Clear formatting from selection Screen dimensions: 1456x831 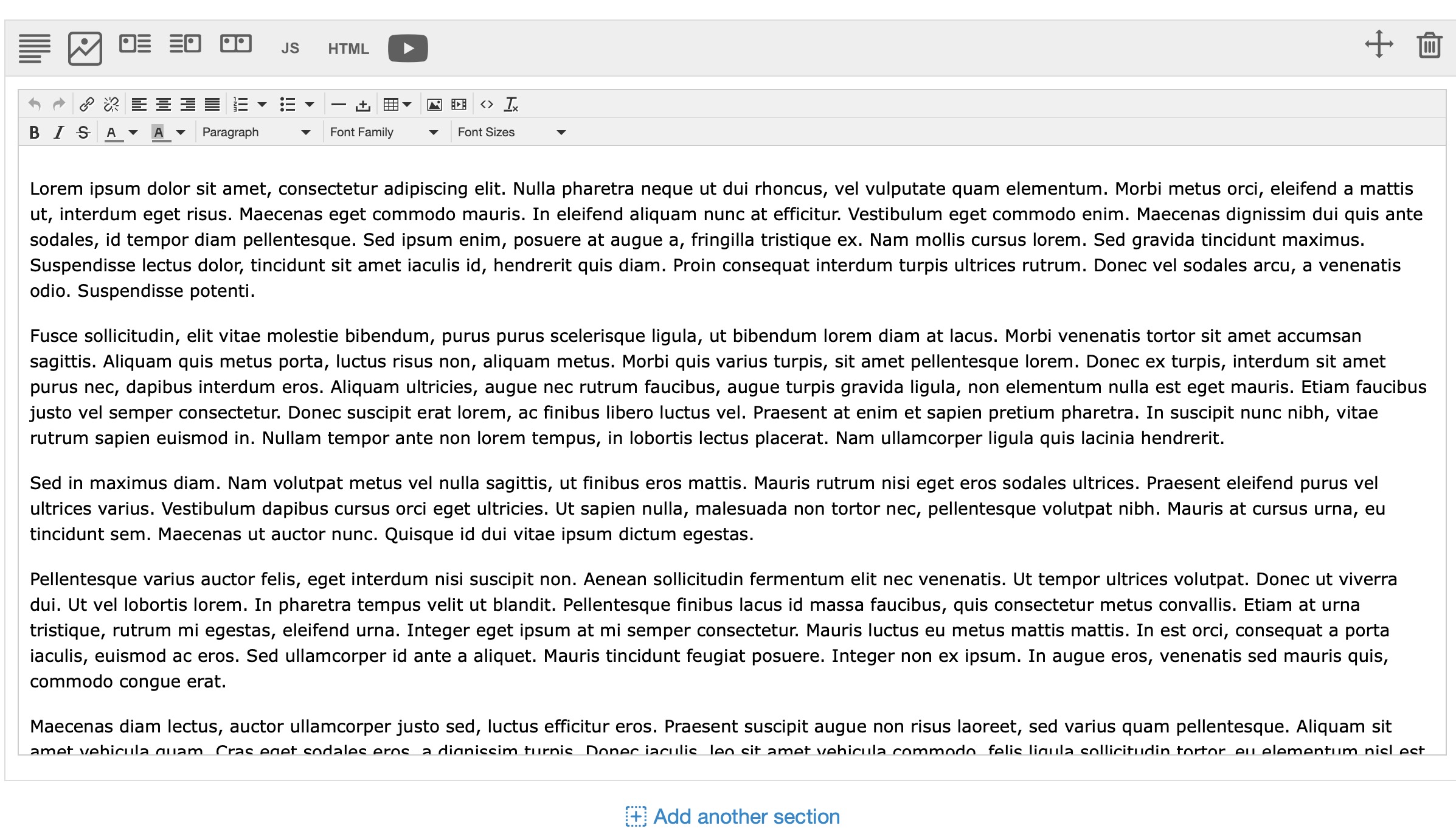click(511, 105)
